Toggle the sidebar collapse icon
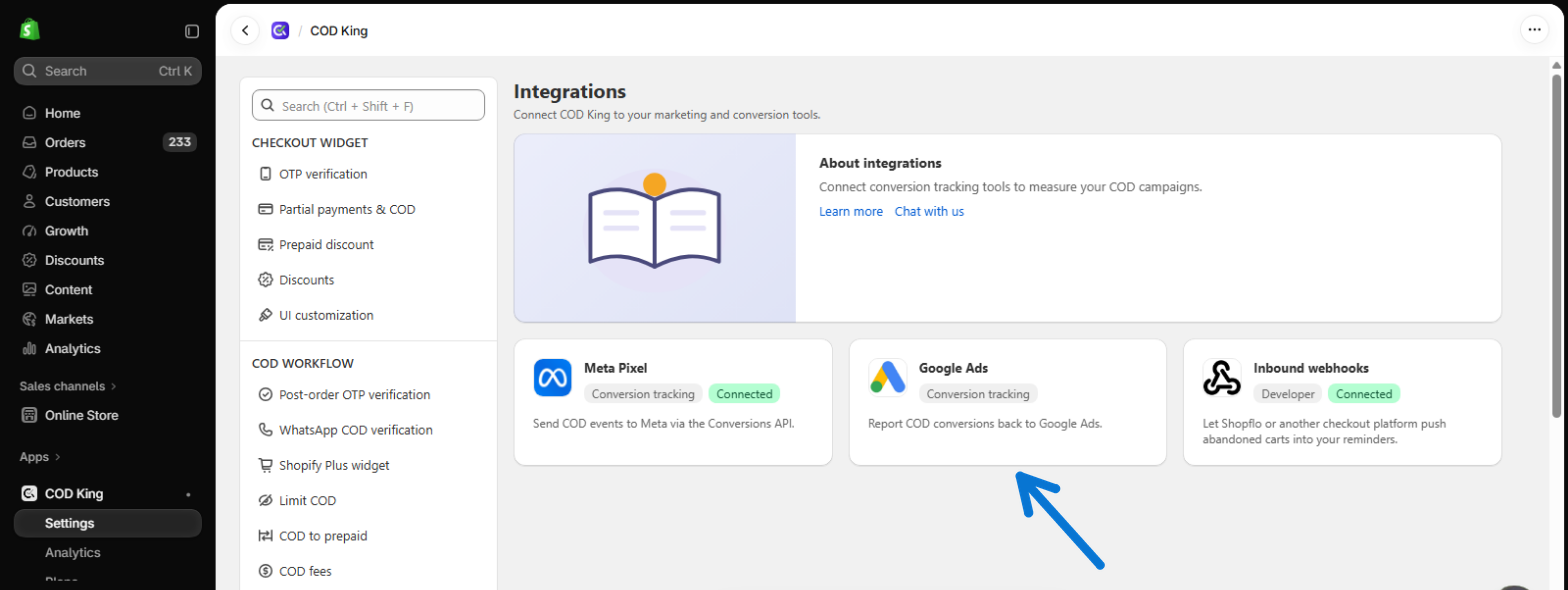The image size is (1568, 590). click(x=192, y=31)
